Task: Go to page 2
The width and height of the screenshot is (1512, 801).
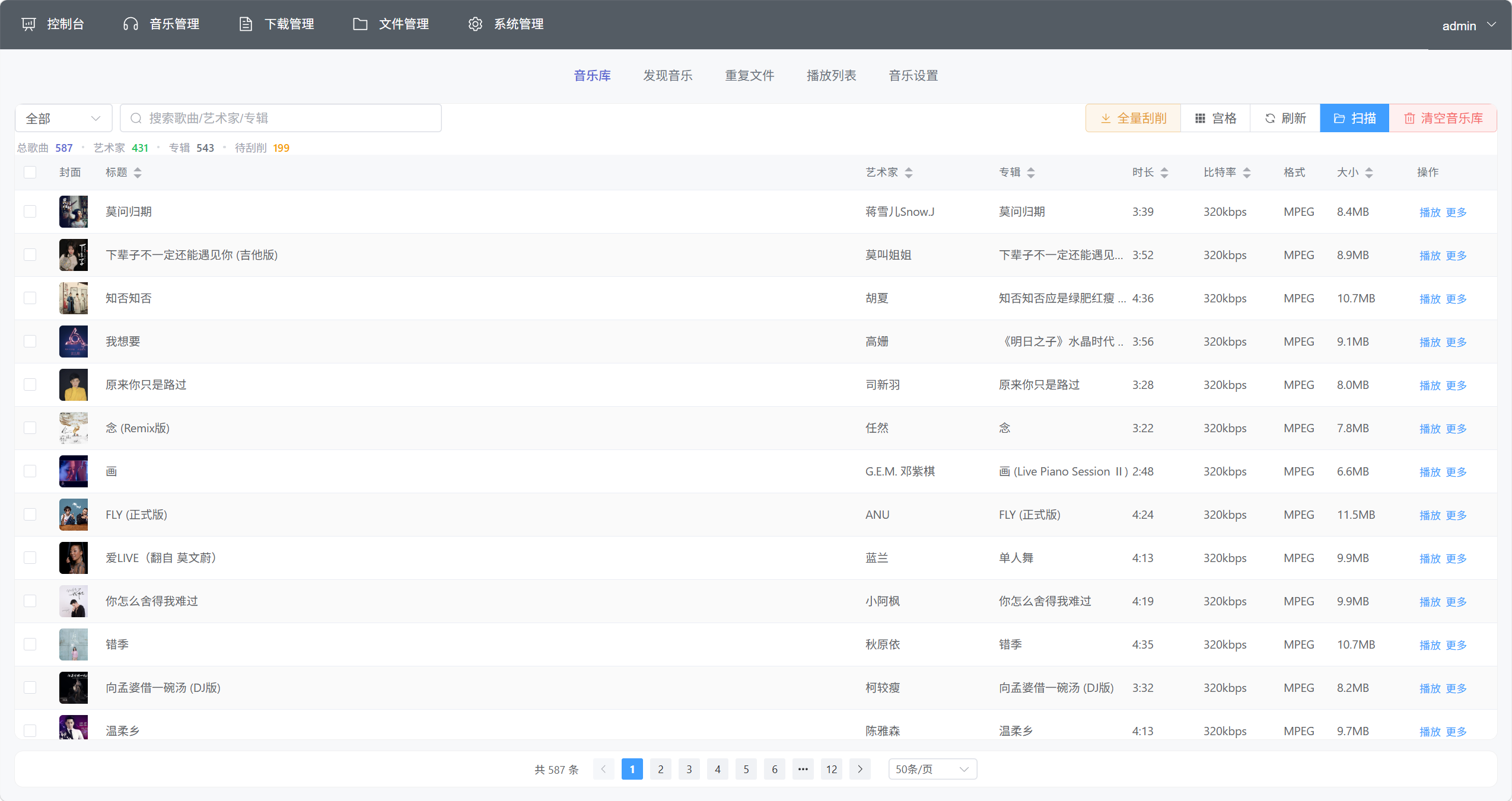Action: (661, 769)
